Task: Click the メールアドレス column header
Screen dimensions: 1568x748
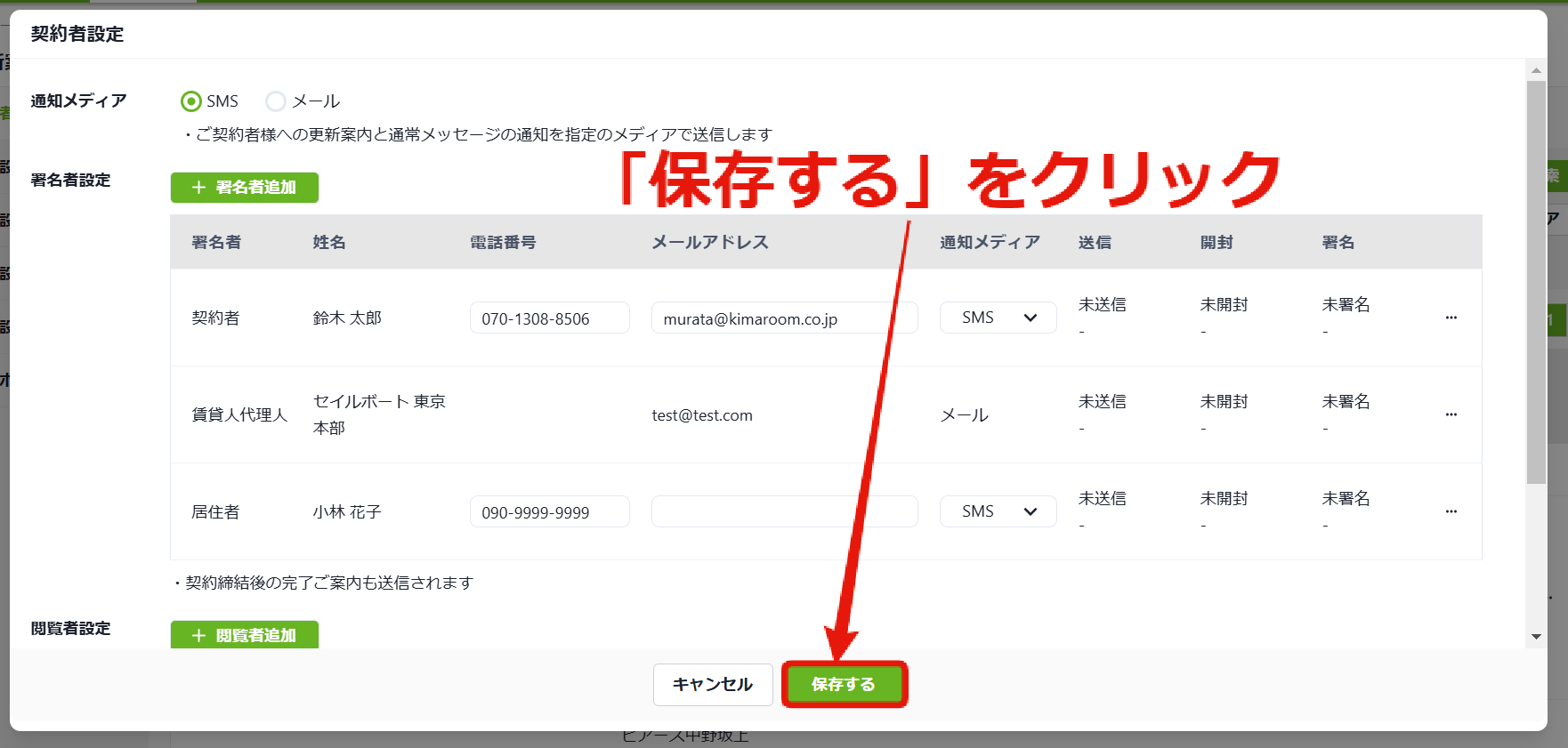Action: pos(710,242)
